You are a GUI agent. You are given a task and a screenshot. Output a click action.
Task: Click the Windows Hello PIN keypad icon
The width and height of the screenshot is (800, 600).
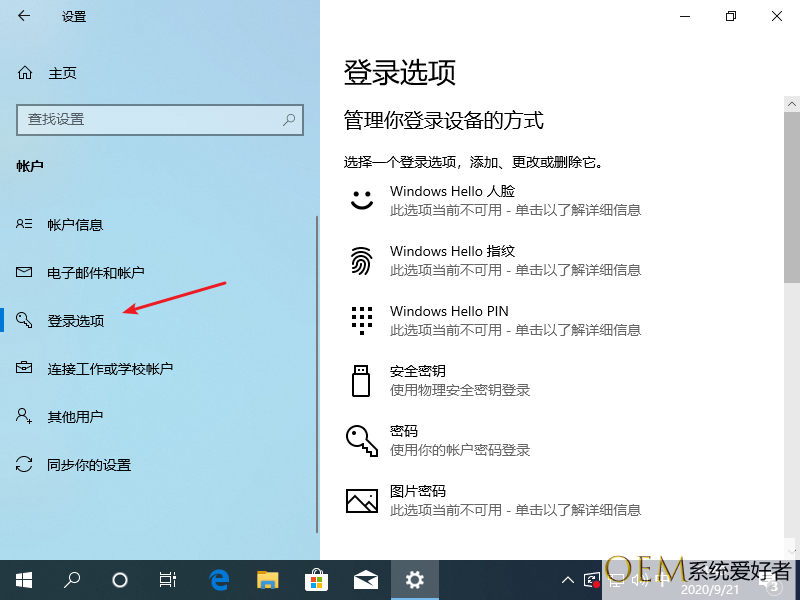pos(361,320)
